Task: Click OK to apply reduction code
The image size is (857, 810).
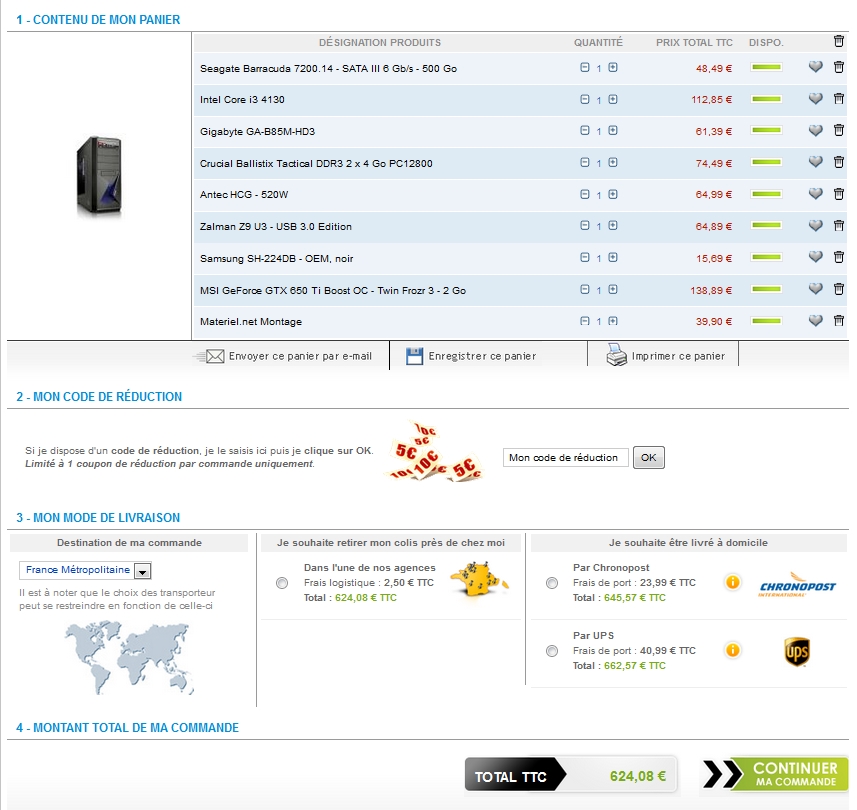Action: pos(649,457)
